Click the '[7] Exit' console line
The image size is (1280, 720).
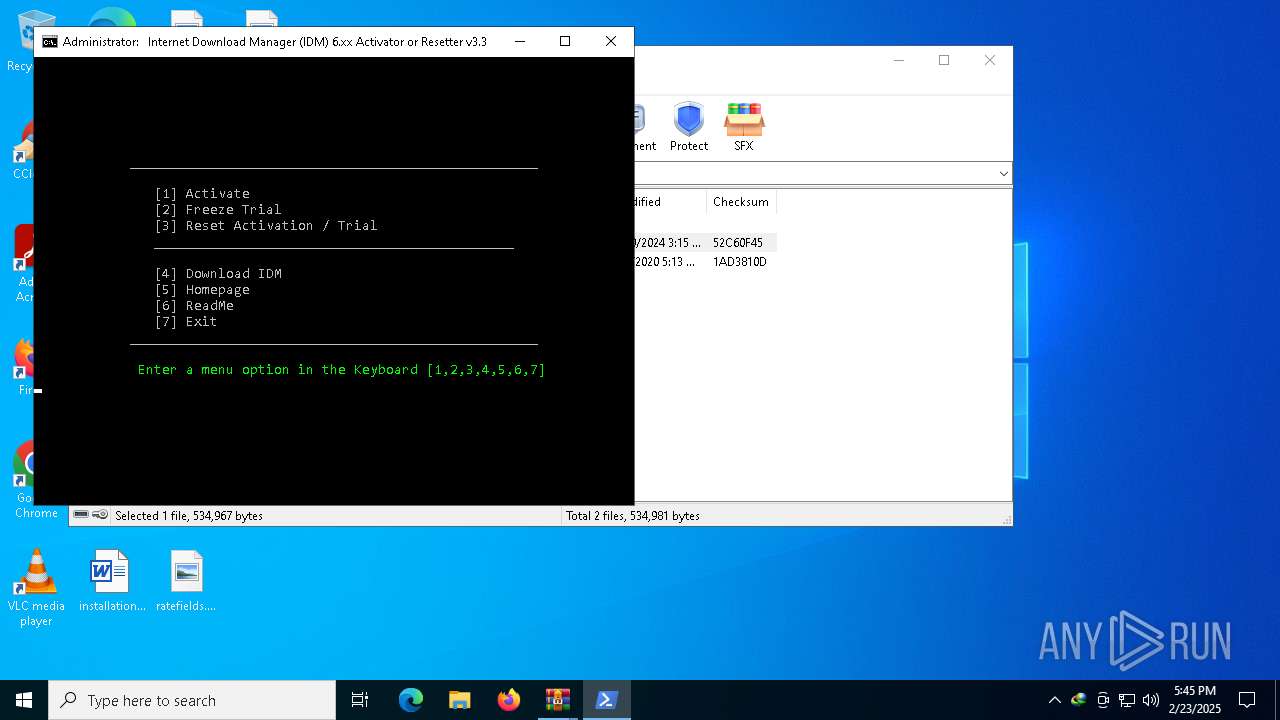click(x=186, y=322)
